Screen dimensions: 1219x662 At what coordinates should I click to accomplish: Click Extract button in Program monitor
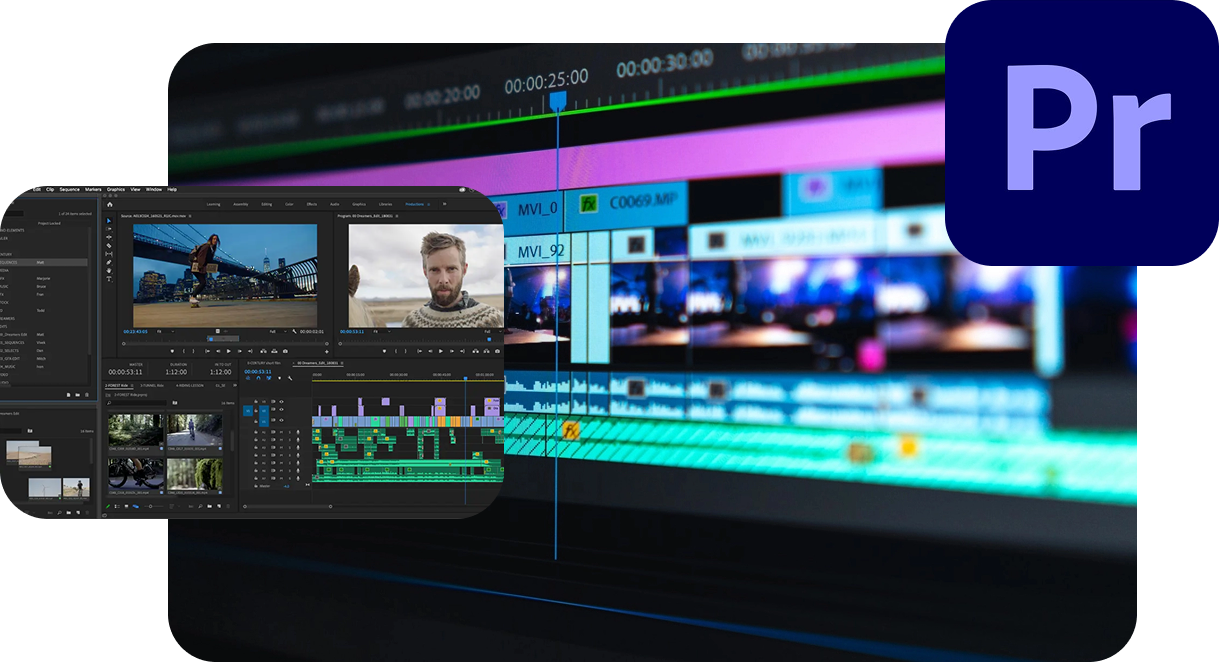tap(486, 351)
